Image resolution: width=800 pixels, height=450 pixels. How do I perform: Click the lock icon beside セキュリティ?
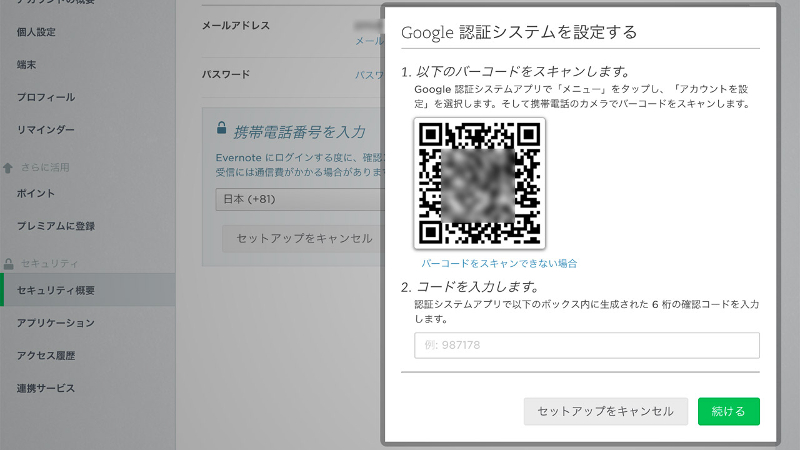pos(8,264)
